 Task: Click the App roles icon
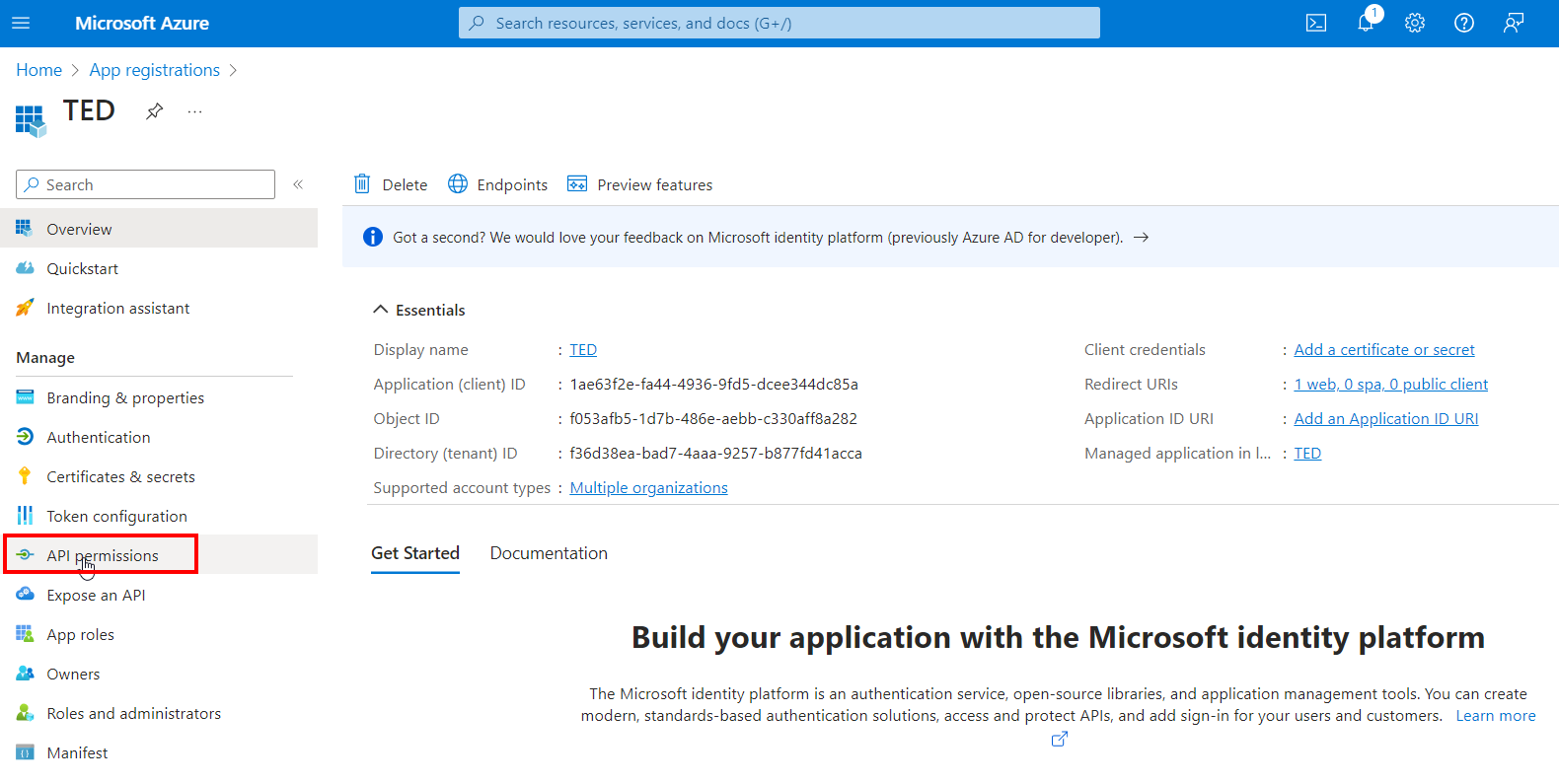(x=25, y=634)
